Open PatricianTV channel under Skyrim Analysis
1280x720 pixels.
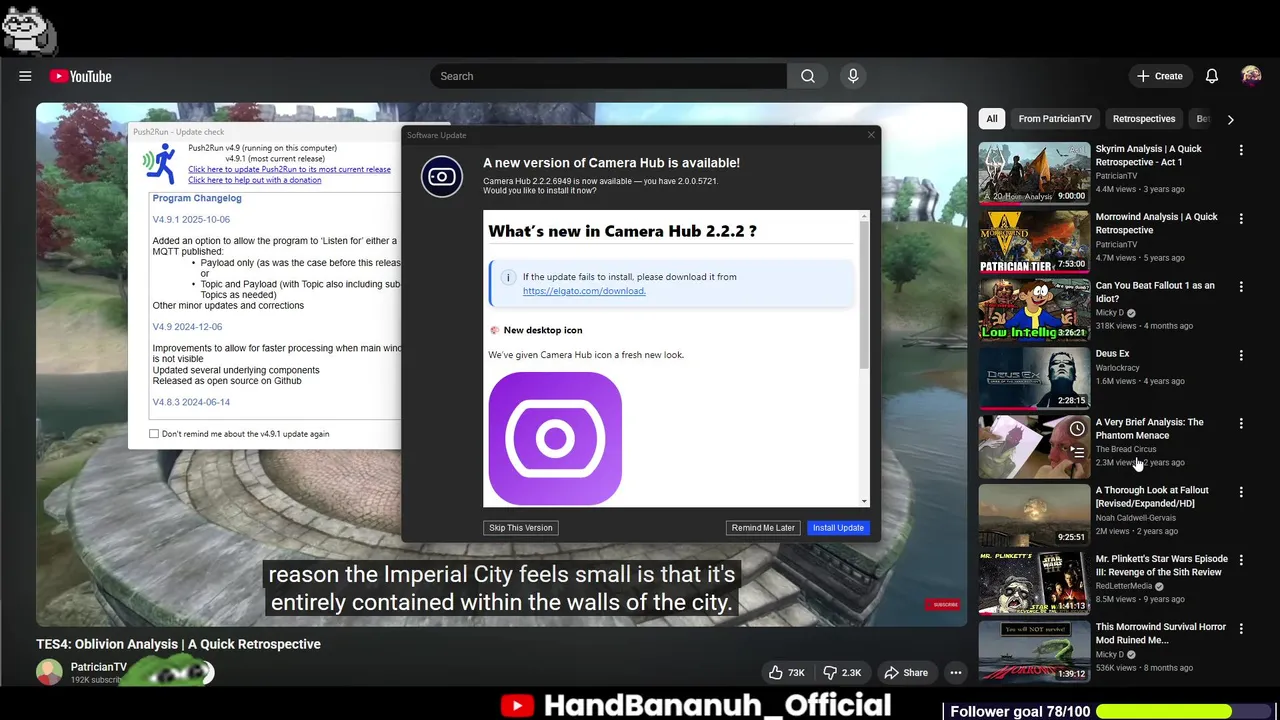(x=1116, y=176)
